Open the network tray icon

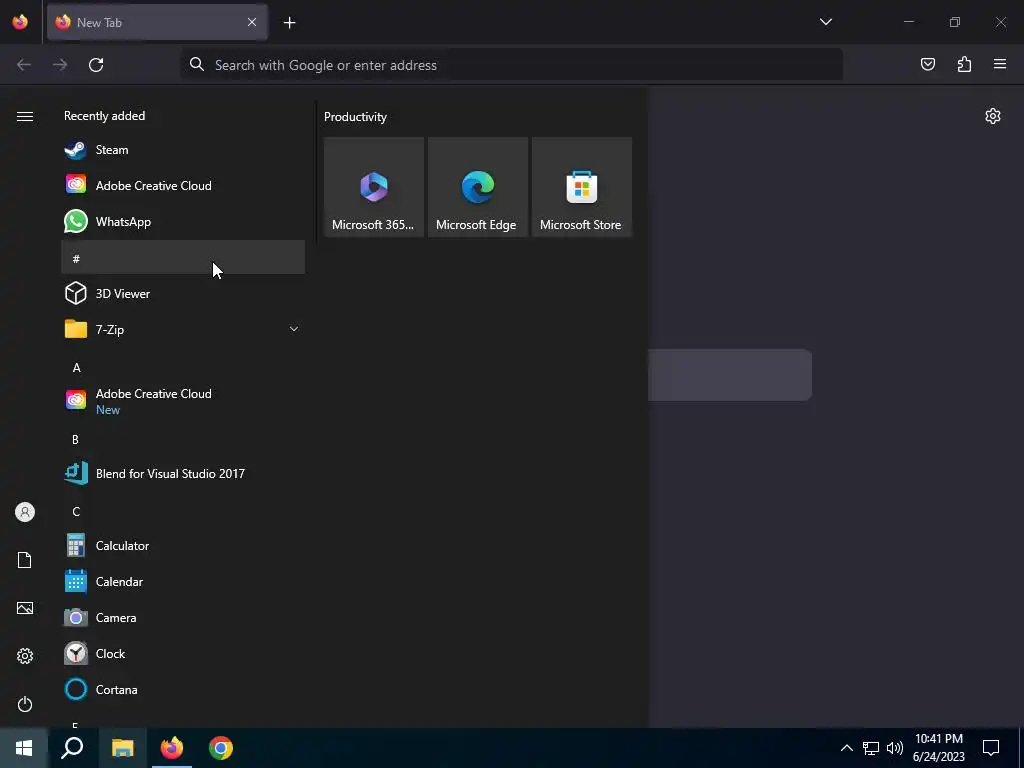click(x=871, y=748)
